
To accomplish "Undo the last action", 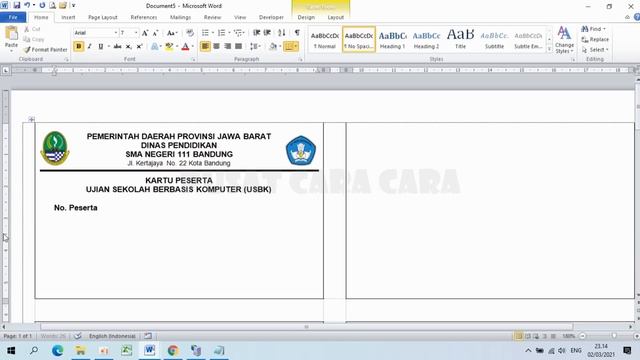I will (x=27, y=5).
